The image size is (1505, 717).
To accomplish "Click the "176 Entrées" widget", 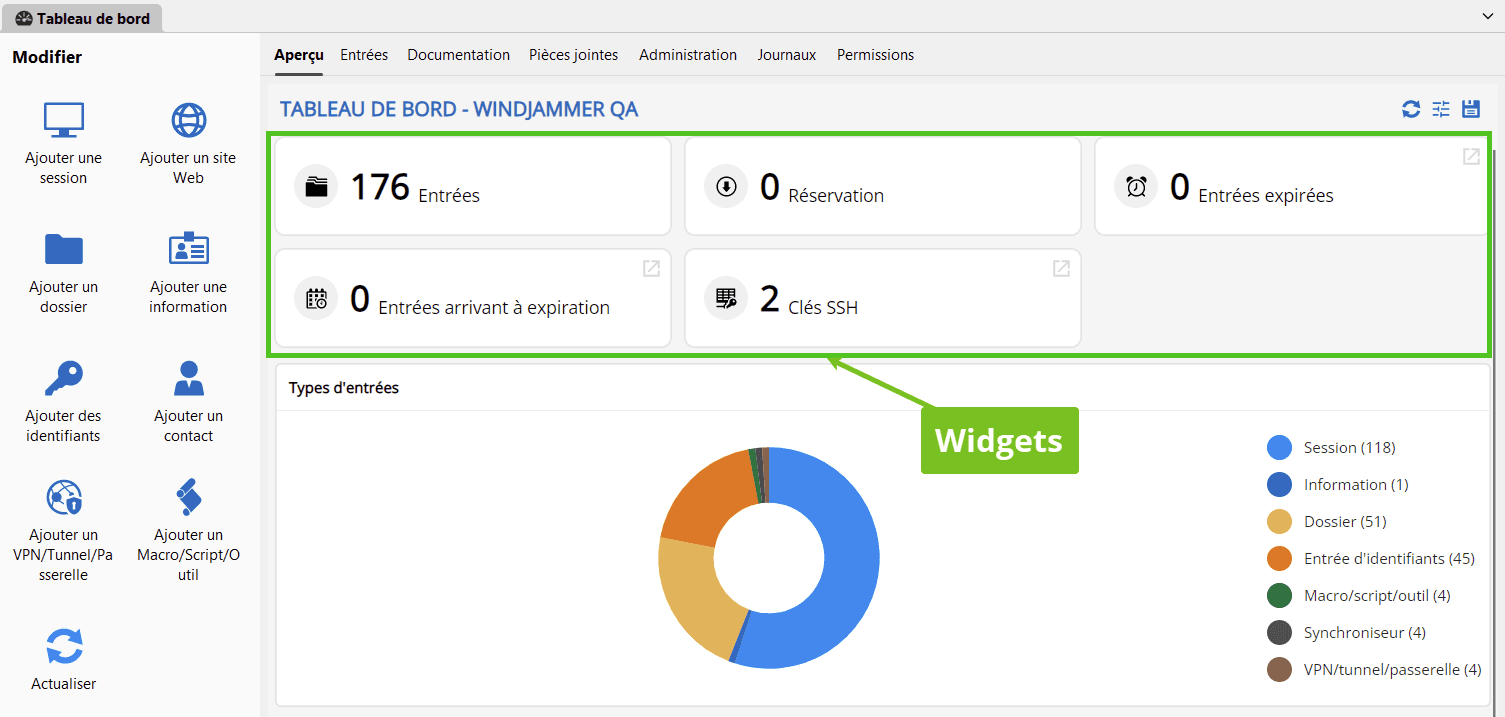I will click(x=472, y=186).
